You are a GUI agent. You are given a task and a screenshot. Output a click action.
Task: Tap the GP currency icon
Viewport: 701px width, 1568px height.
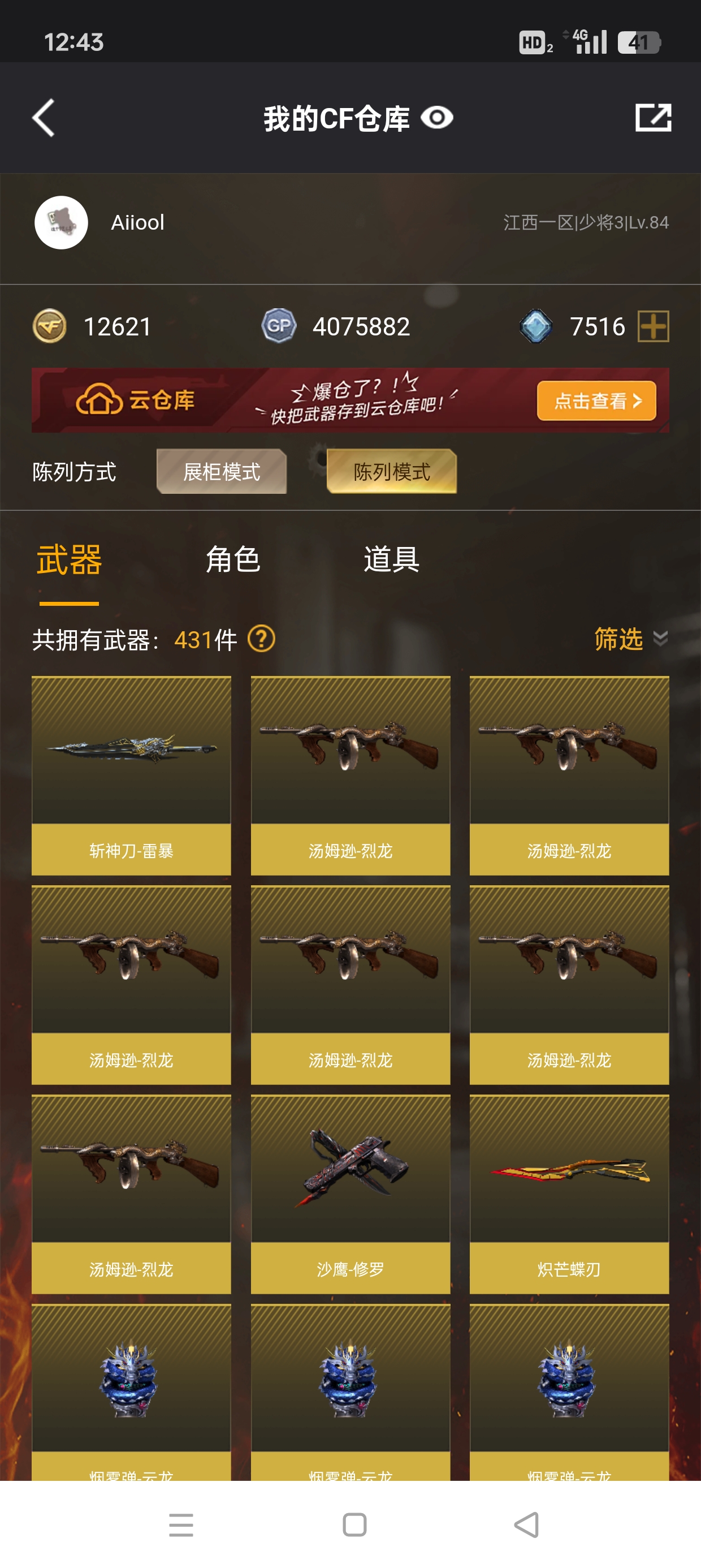(279, 326)
